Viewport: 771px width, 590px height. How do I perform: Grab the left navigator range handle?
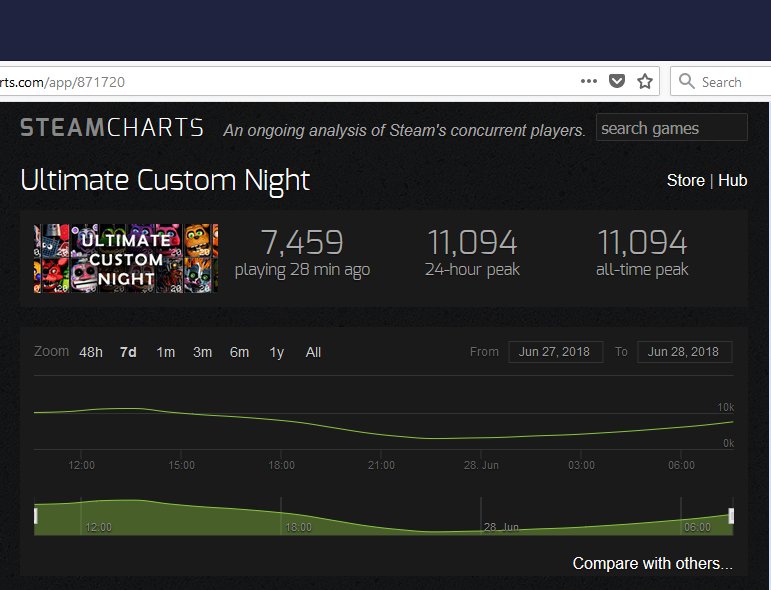point(36,516)
